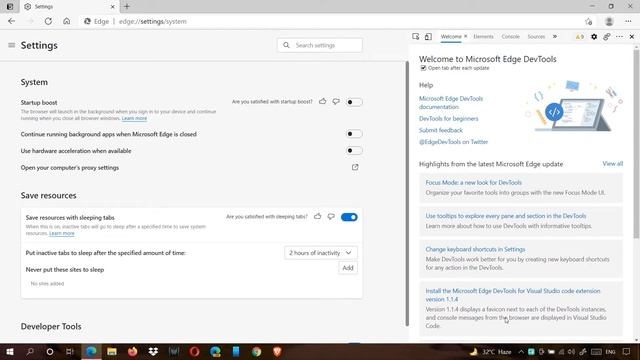Toggle Startup boost switch

tap(354, 102)
